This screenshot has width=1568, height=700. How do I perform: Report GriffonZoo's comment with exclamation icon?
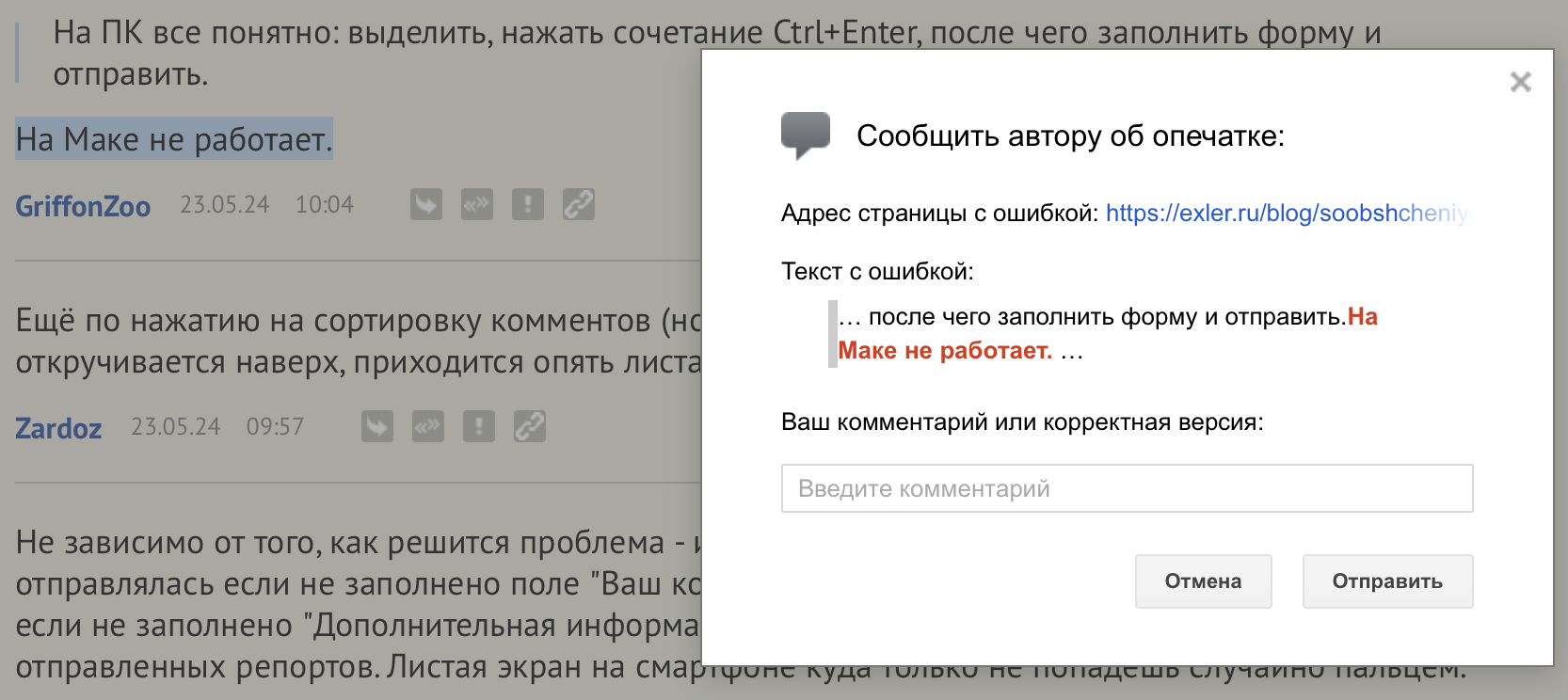(528, 204)
